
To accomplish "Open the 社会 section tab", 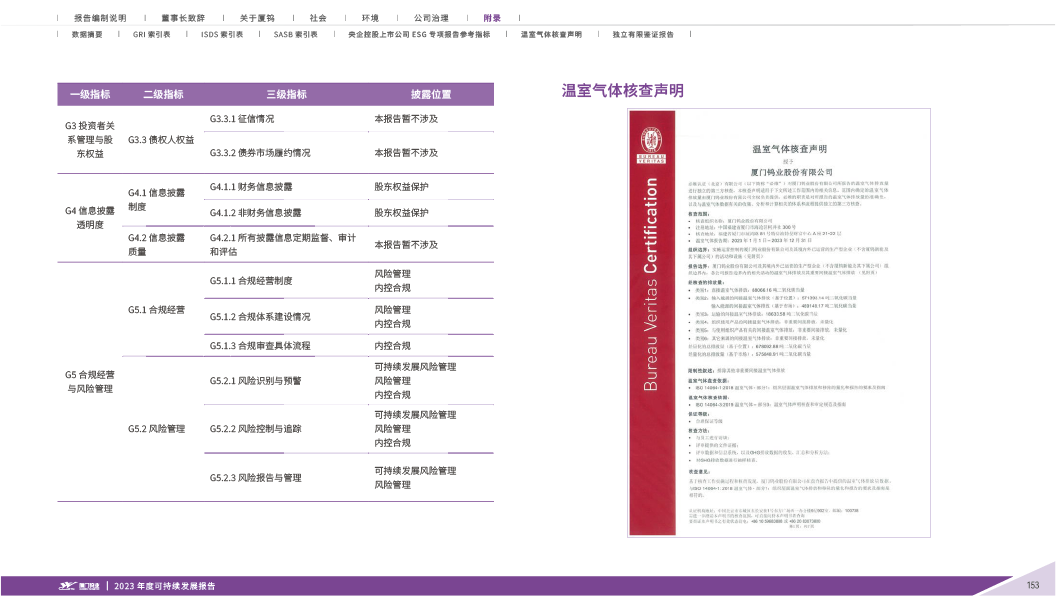I will tap(318, 18).
